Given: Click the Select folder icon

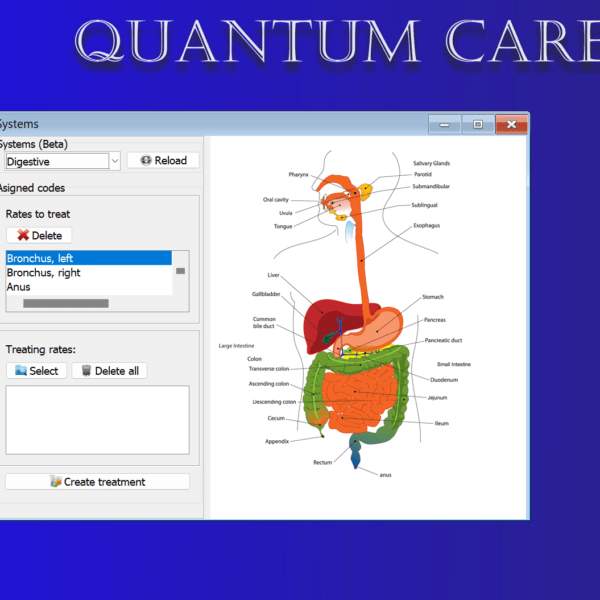Looking at the screenshot, I should point(21,370).
